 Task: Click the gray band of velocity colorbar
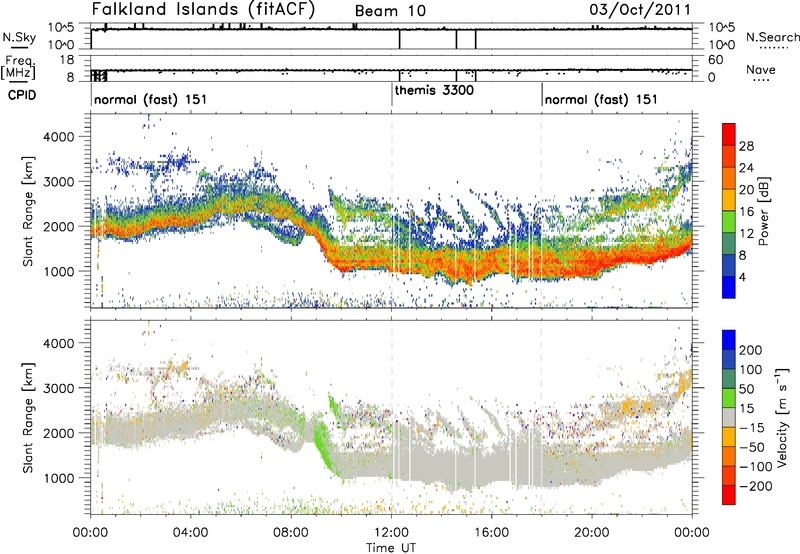pos(729,417)
